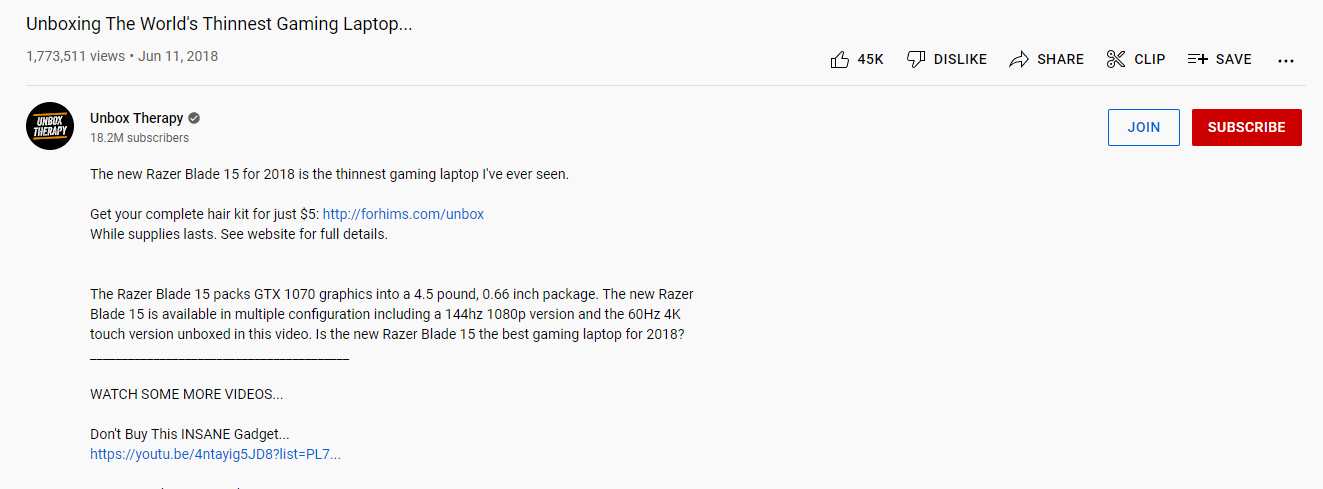Click the Unbox Therapy channel name
The image size is (1323, 489).
pos(136,118)
